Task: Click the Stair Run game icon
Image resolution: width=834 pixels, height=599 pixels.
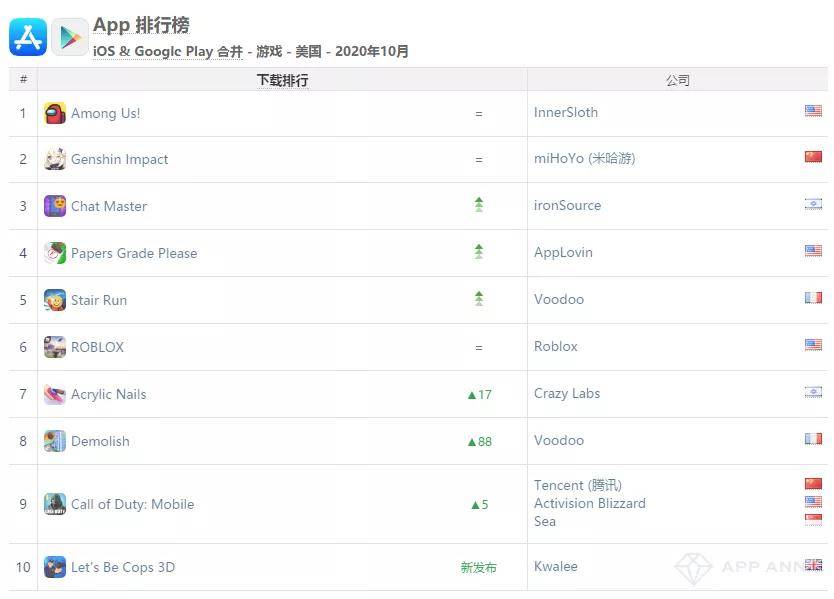Action: 55,300
